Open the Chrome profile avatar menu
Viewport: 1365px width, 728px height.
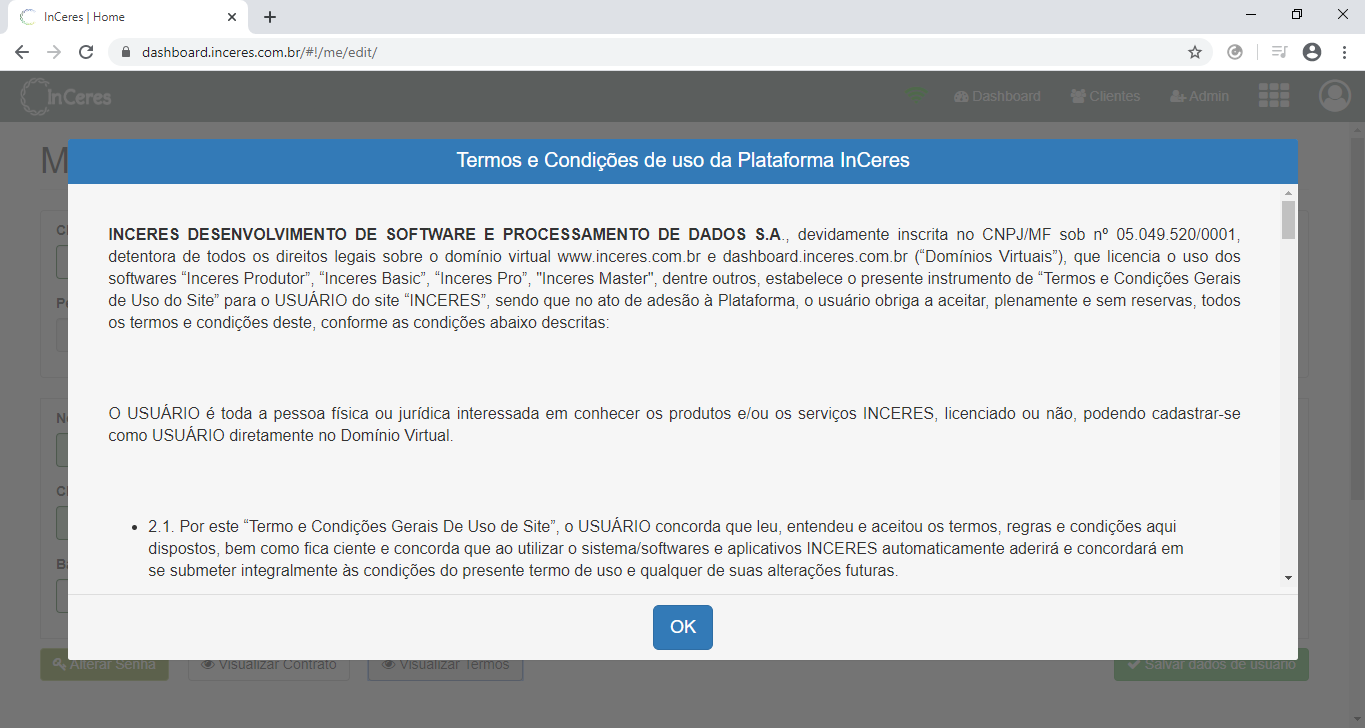point(1312,52)
